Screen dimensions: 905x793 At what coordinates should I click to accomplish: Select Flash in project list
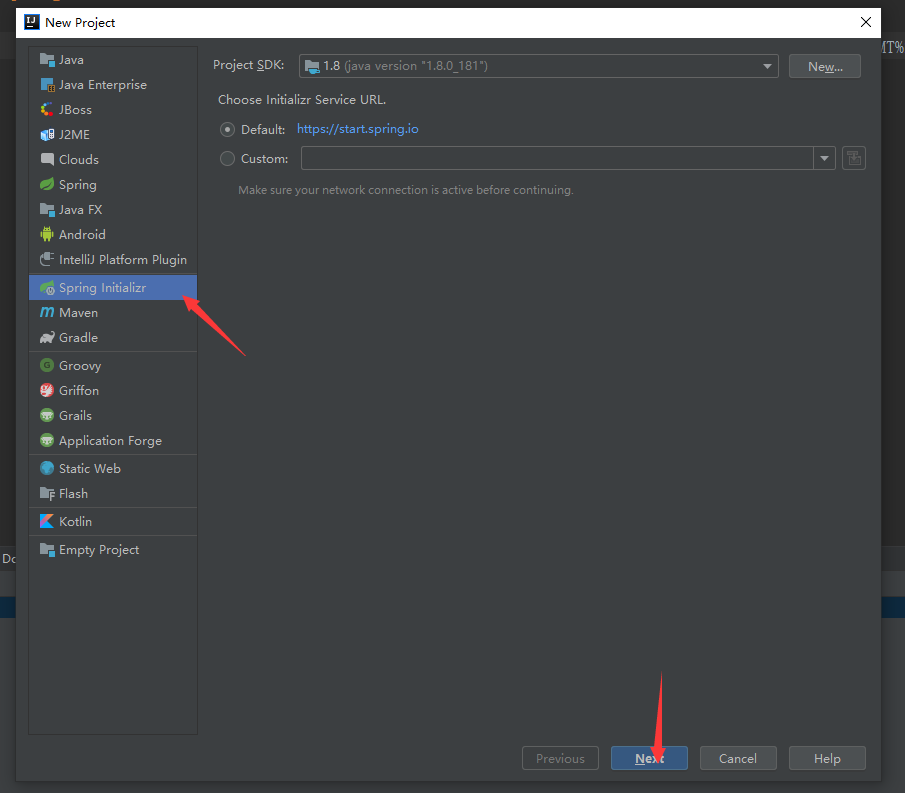pyautogui.click(x=113, y=493)
